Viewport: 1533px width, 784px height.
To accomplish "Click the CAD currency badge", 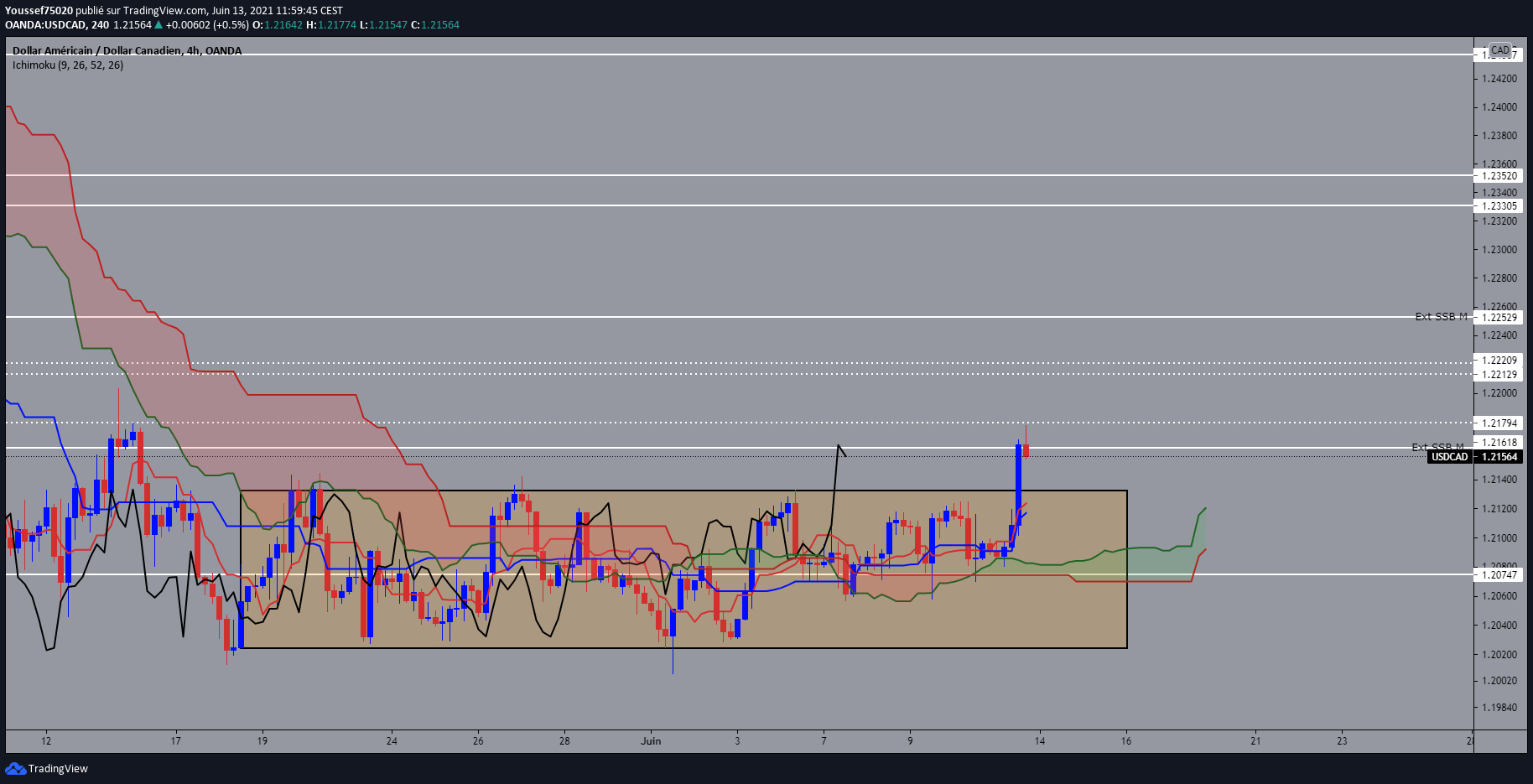I will pos(1500,50).
